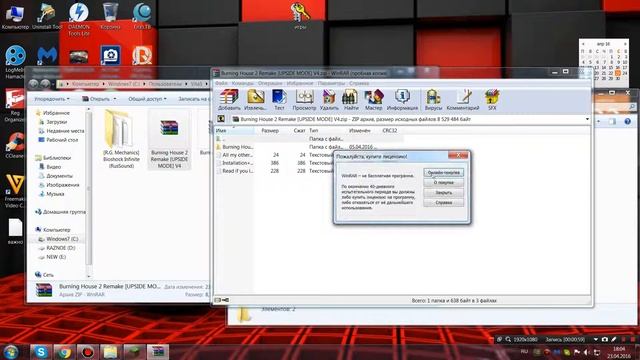Open the Мастер (Wizard) toolbar icon
Image resolution: width=640 pixels, height=360 pixels.
pos(373,100)
